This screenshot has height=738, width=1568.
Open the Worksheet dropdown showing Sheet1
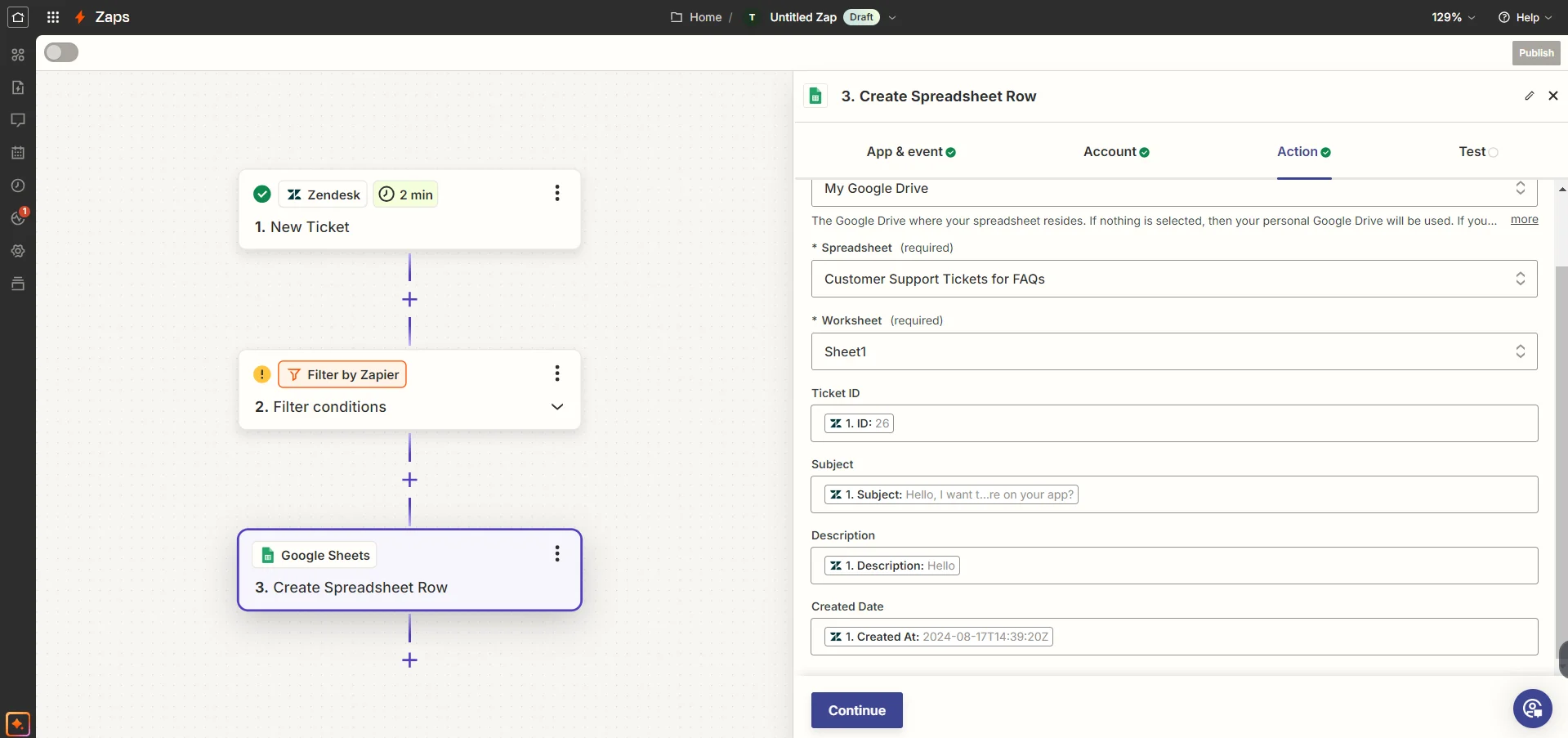pyautogui.click(x=1174, y=351)
